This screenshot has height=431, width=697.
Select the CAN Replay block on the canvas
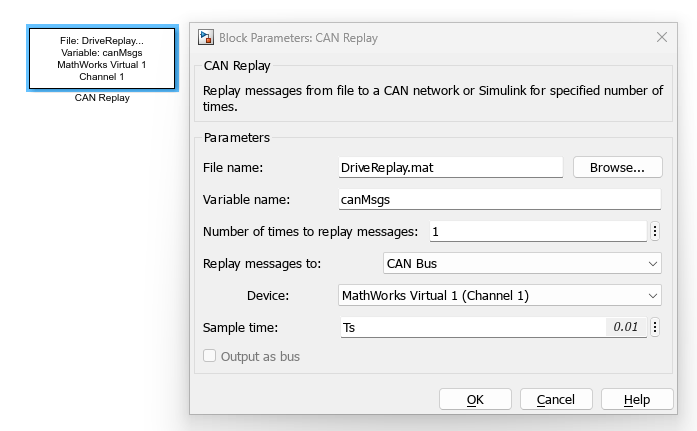tap(102, 58)
